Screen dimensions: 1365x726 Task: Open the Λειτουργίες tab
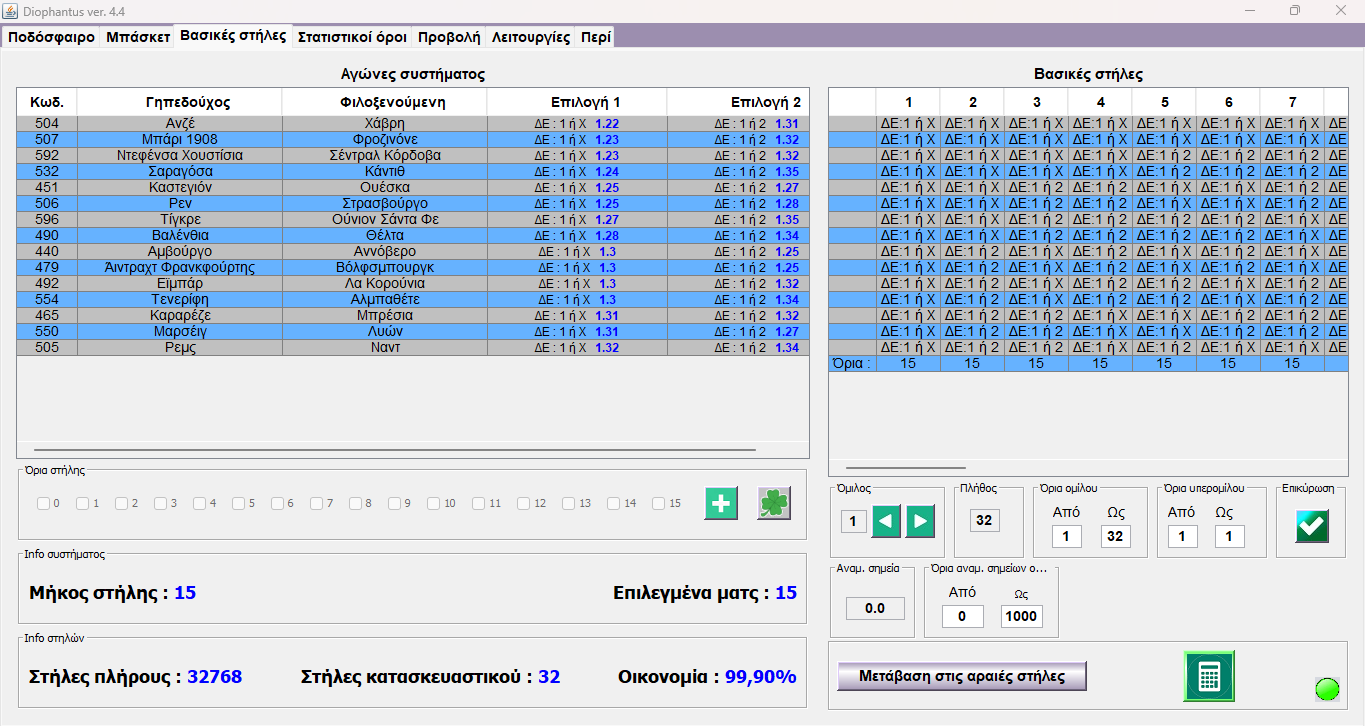click(531, 37)
